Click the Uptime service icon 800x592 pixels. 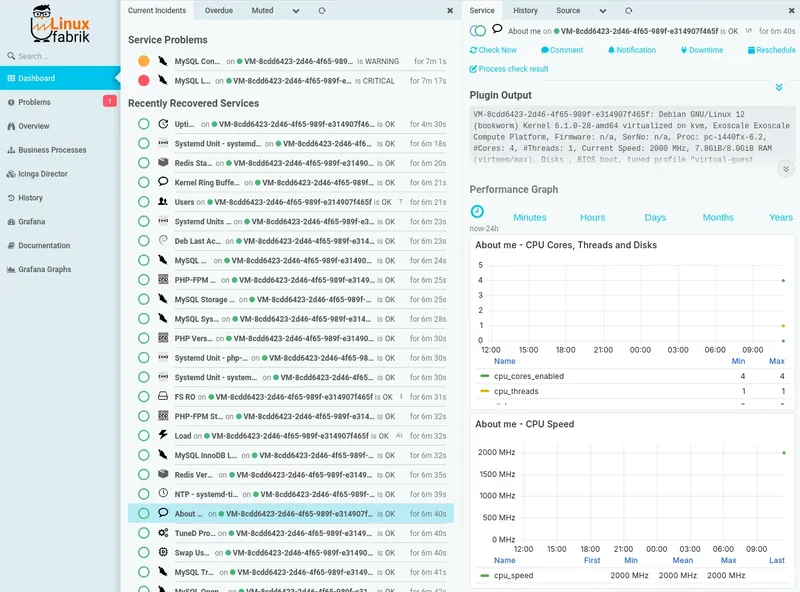163,124
